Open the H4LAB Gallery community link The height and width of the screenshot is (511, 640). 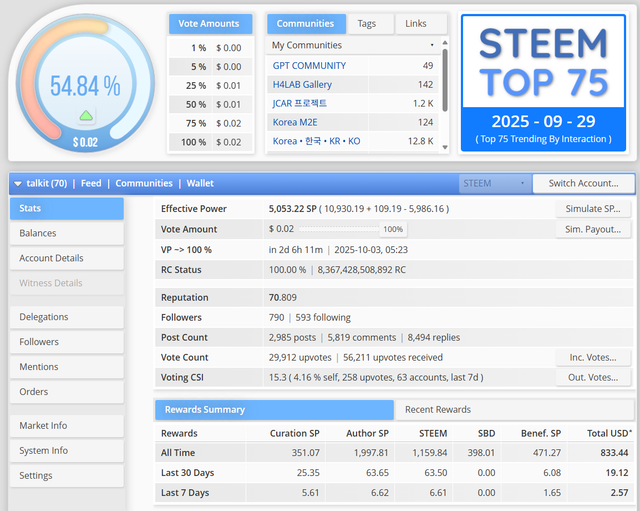(x=302, y=84)
